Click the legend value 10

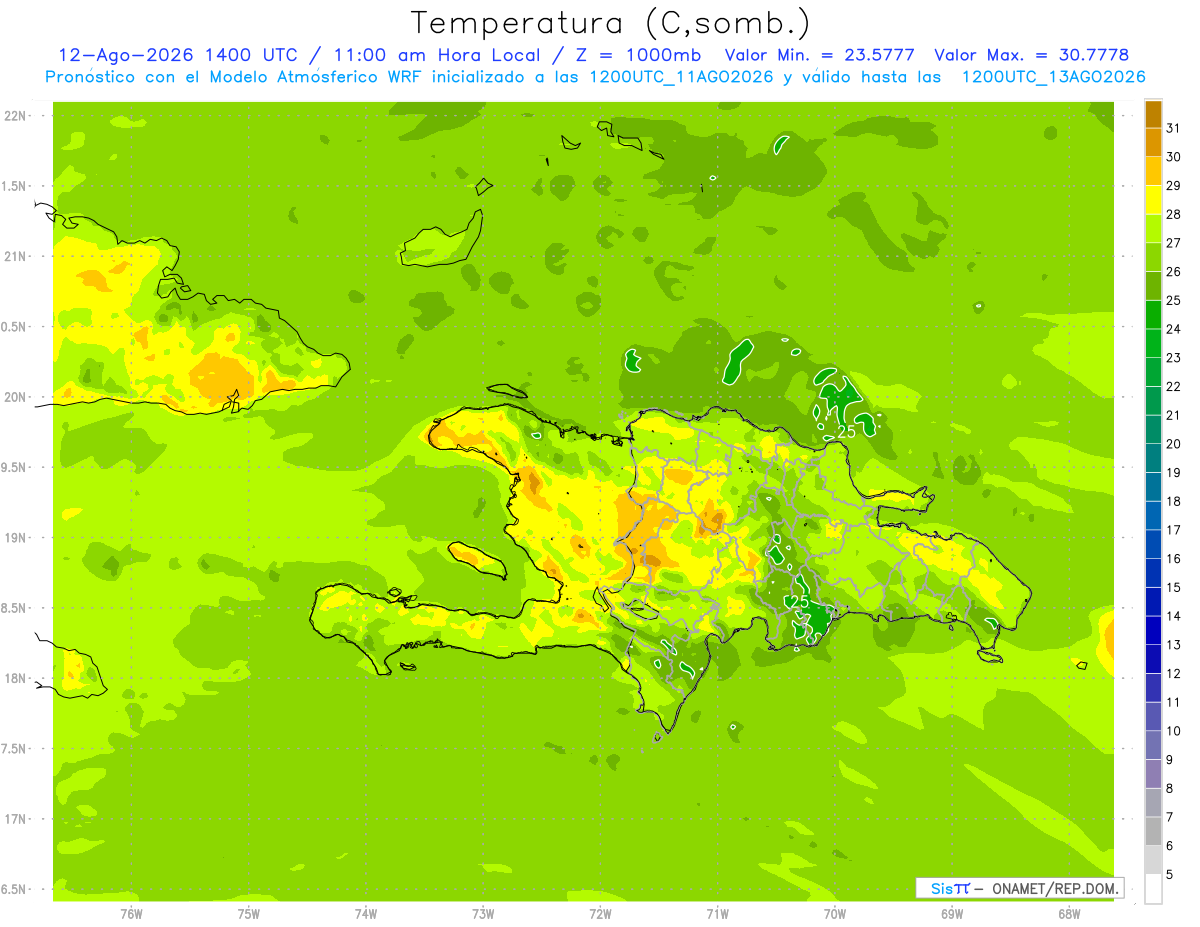[1174, 731]
